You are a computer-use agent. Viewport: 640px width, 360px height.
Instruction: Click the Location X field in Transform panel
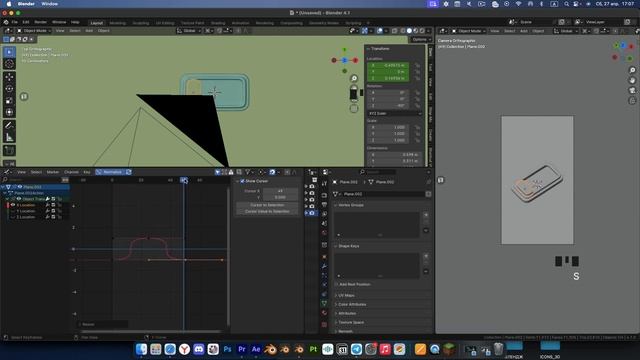pyautogui.click(x=388, y=65)
